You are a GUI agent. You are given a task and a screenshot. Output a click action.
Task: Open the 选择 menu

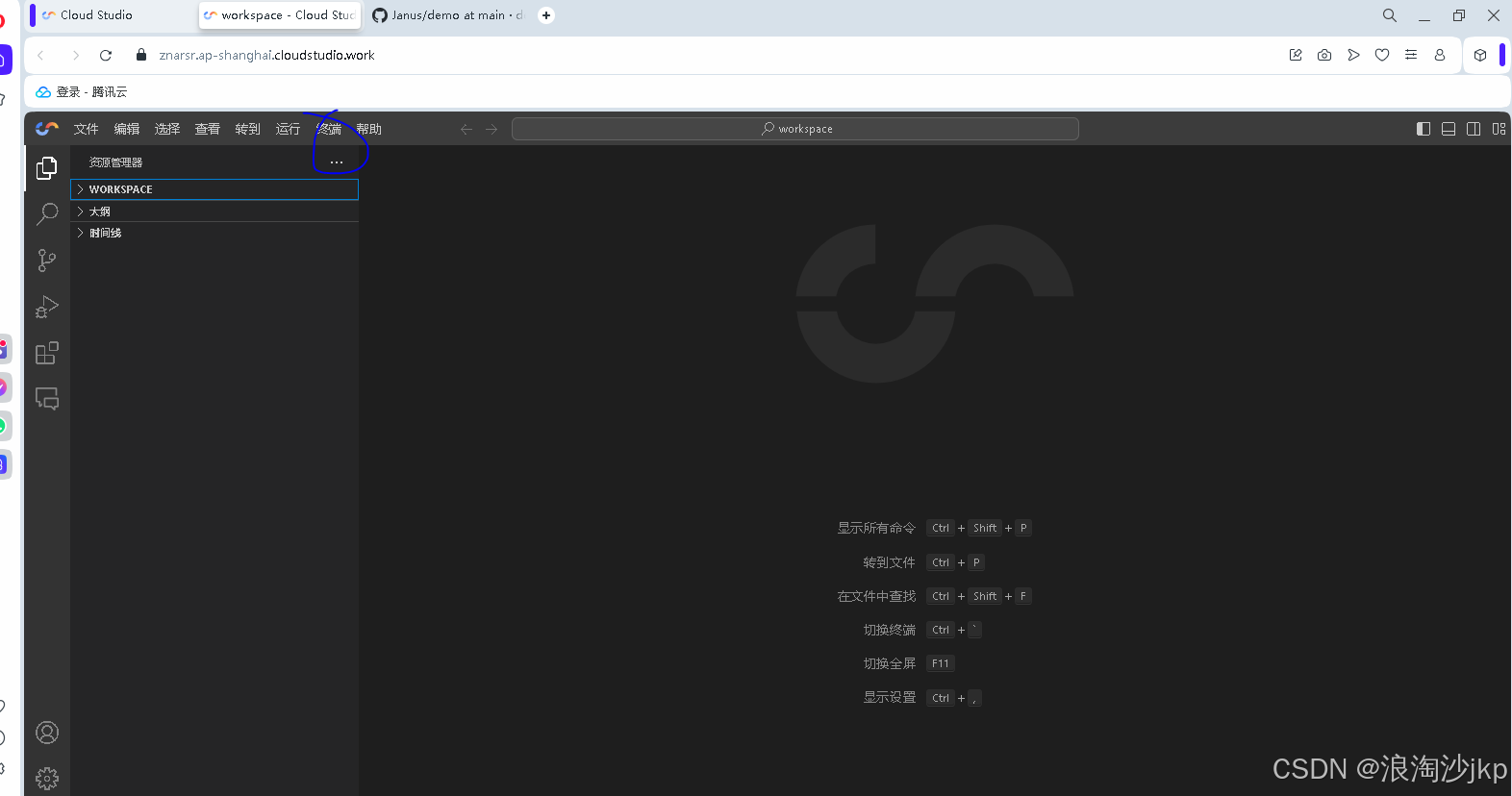pyautogui.click(x=167, y=129)
